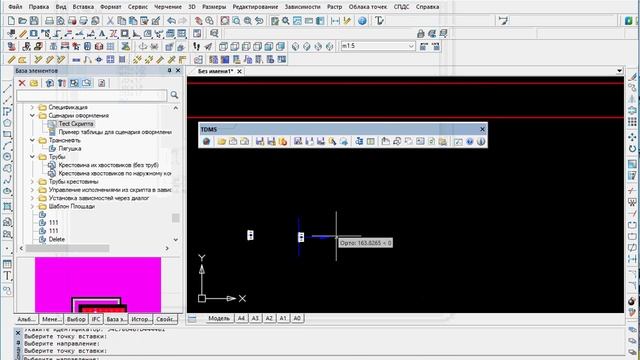The width and height of the screenshot is (640, 360).
Task: Open the Справка menu
Action: coord(427,7)
